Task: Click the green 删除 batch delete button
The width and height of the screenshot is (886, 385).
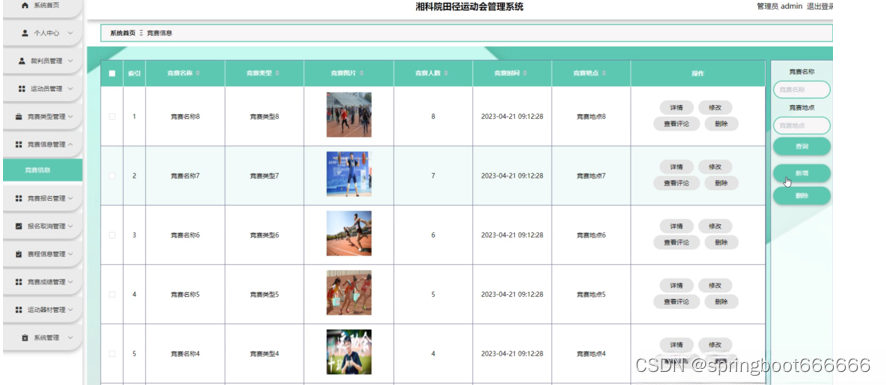Action: tap(802, 196)
